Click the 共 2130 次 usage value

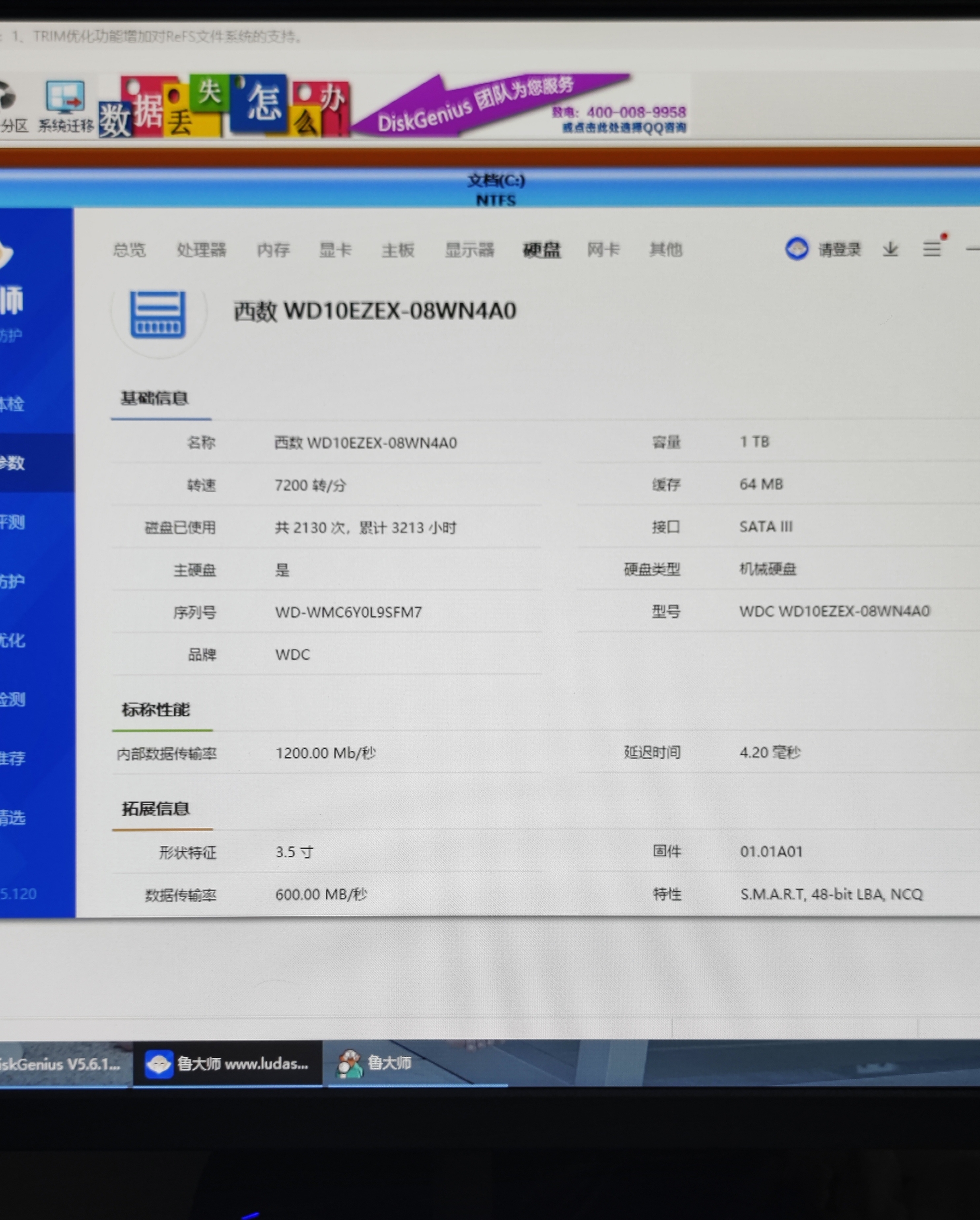(366, 528)
